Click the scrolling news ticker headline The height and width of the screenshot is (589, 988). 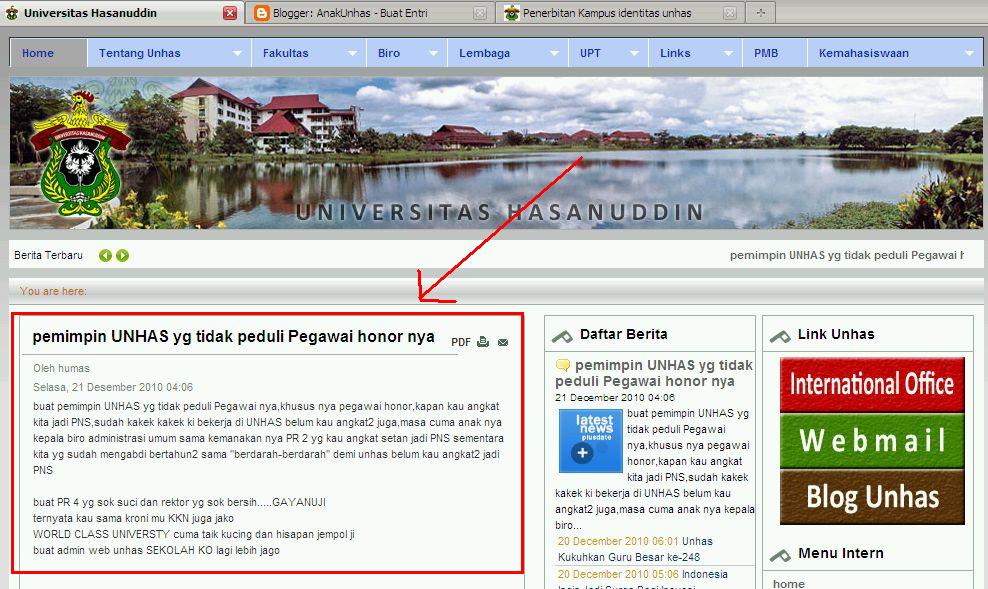846,255
